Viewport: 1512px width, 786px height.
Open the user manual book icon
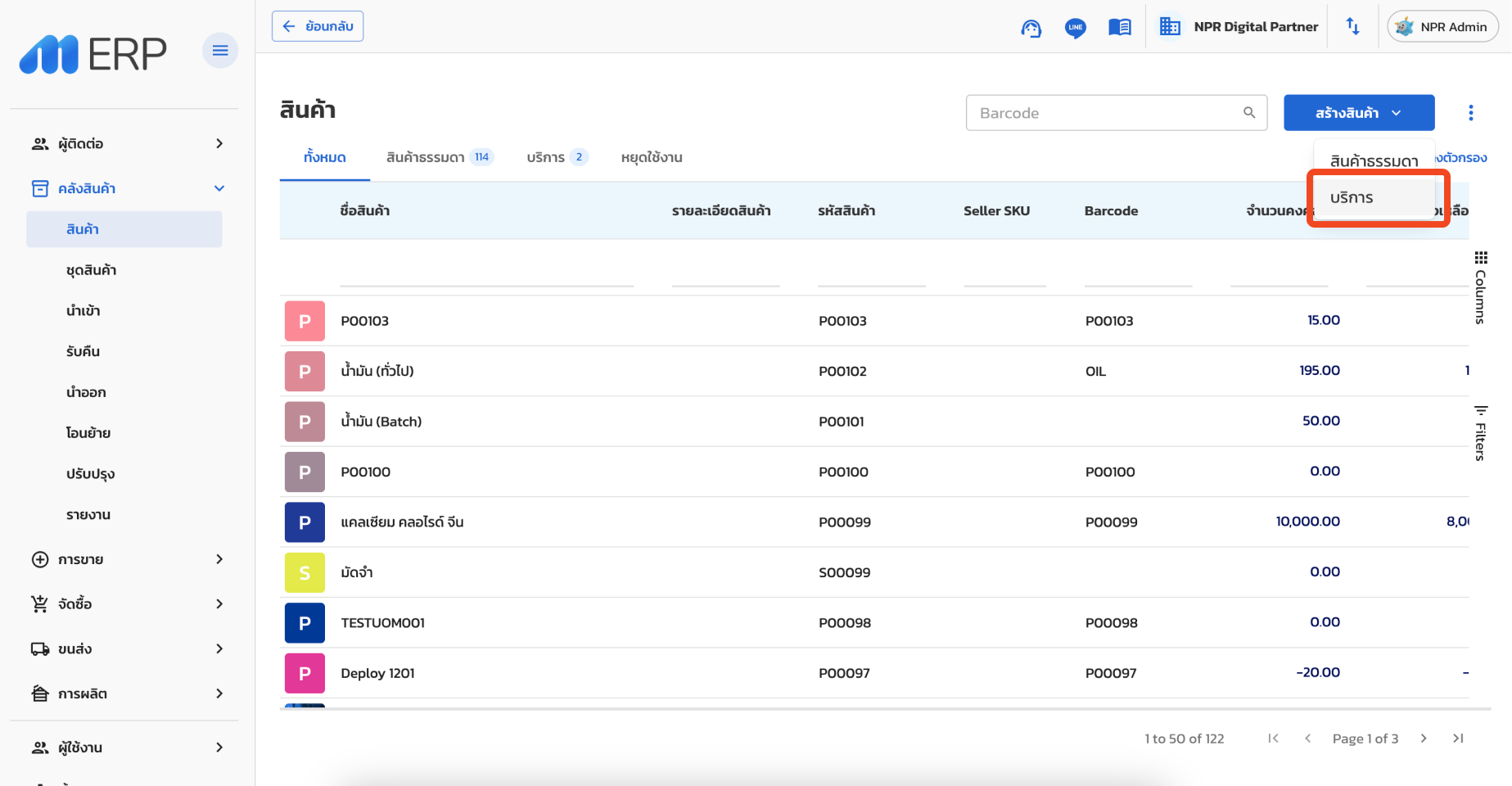(1119, 28)
